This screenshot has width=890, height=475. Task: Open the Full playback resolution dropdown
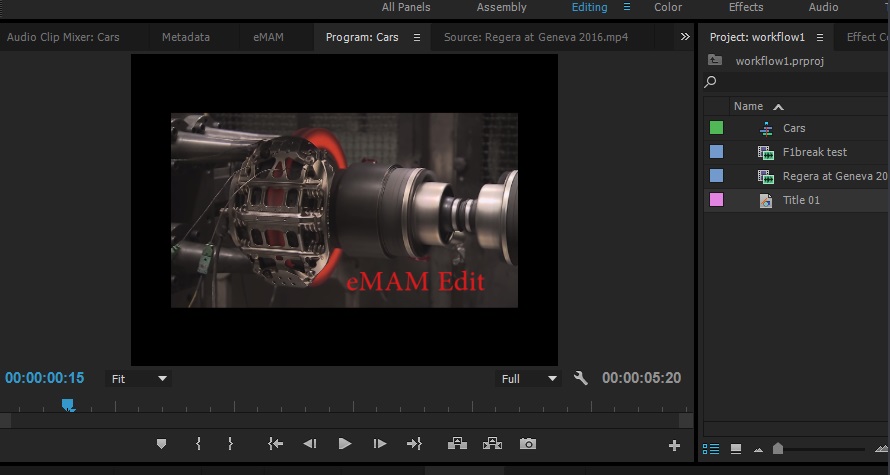528,379
